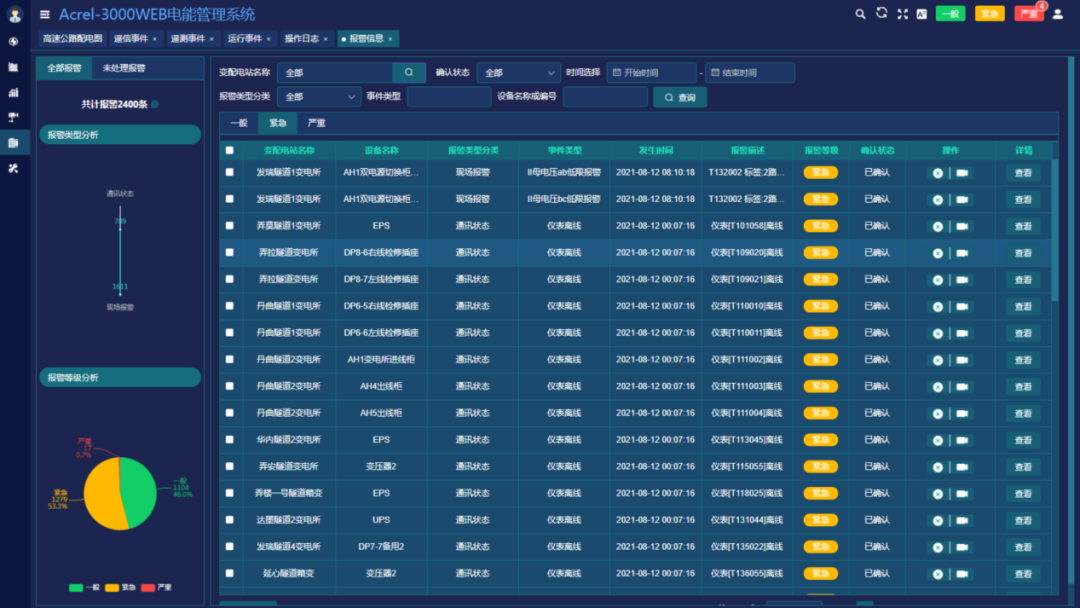This screenshot has height=608, width=1080.
Task: Click the user avatar in the top right corner
Action: click(x=1057, y=14)
